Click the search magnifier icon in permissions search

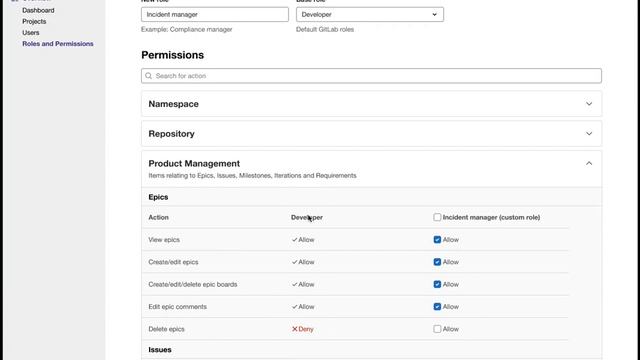[x=149, y=76]
